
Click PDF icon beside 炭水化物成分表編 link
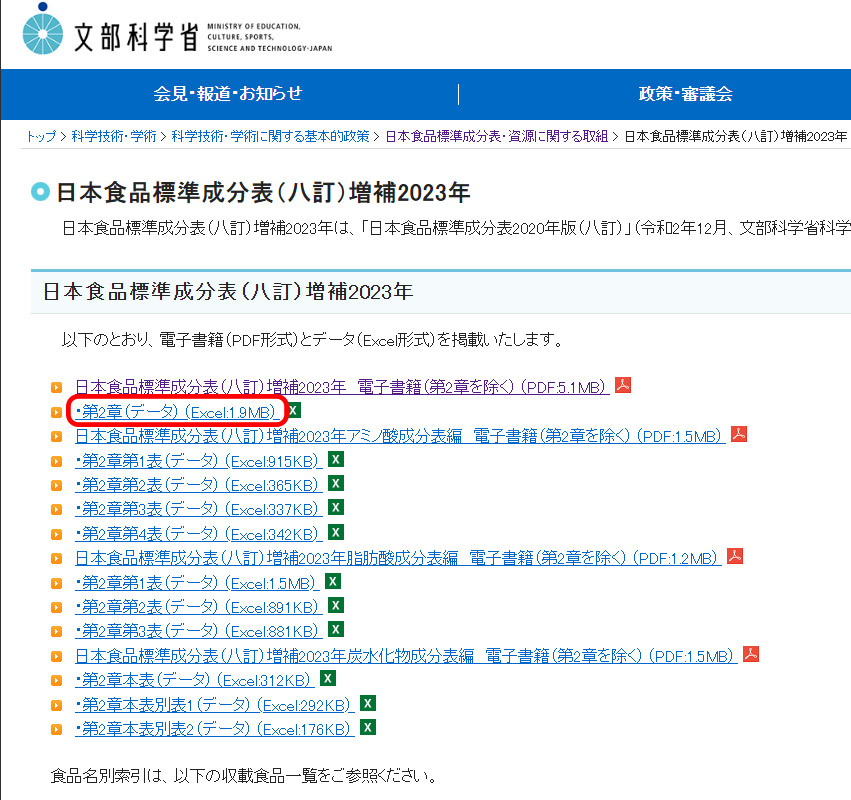tap(751, 654)
